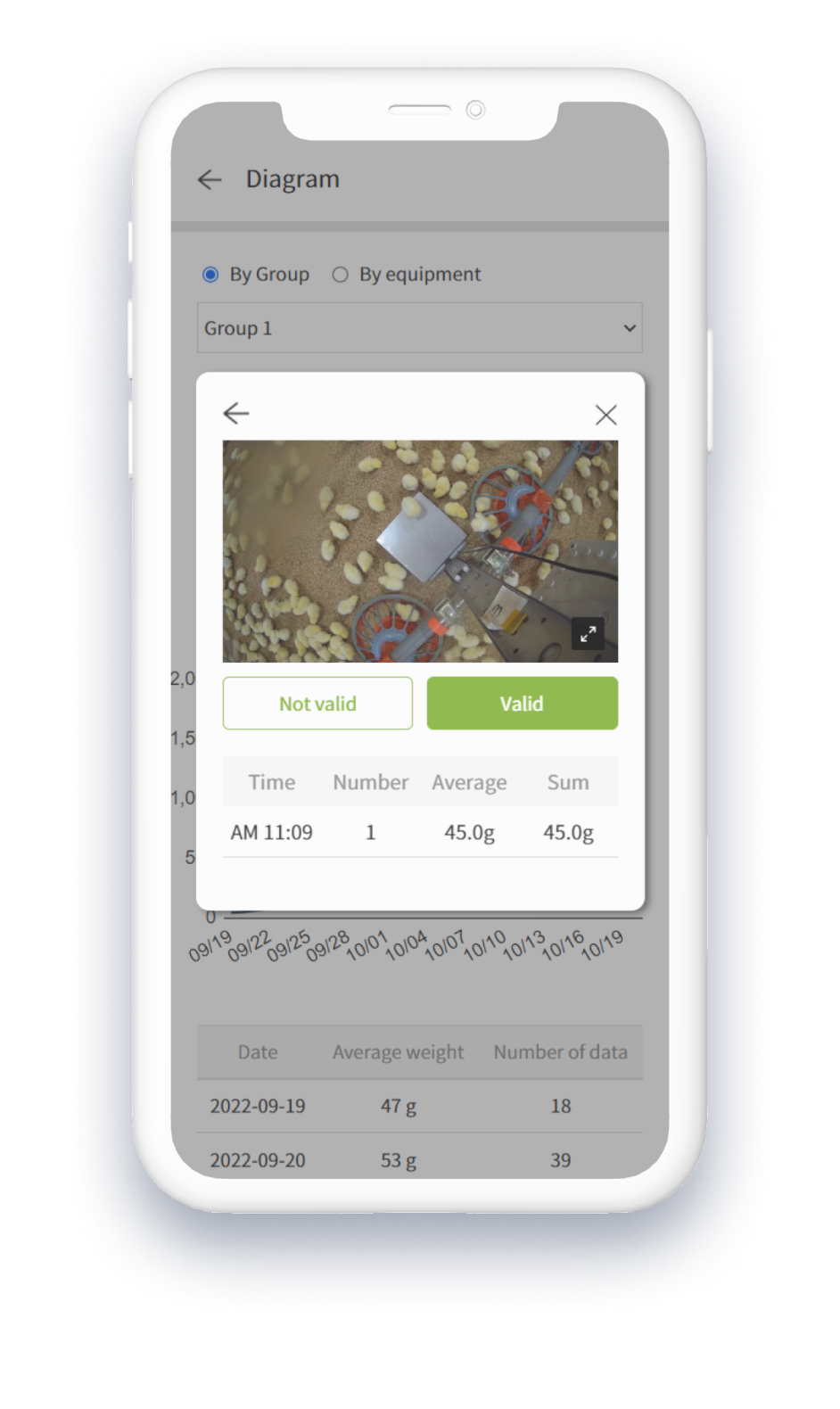Viewport: 840px width, 1409px height.
Task: Click the Time column header
Action: (272, 782)
